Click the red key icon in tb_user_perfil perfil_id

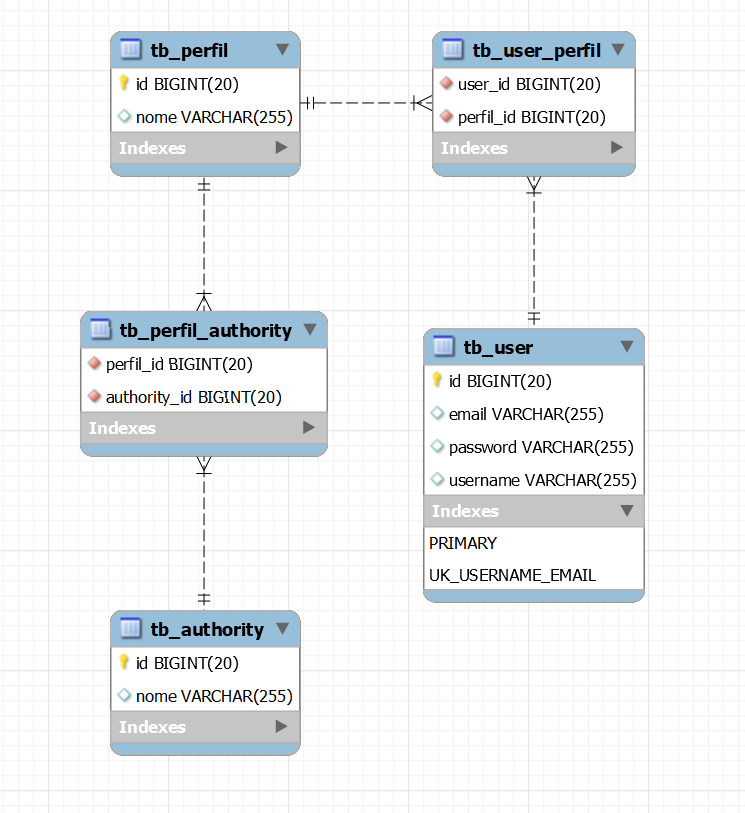click(446, 116)
